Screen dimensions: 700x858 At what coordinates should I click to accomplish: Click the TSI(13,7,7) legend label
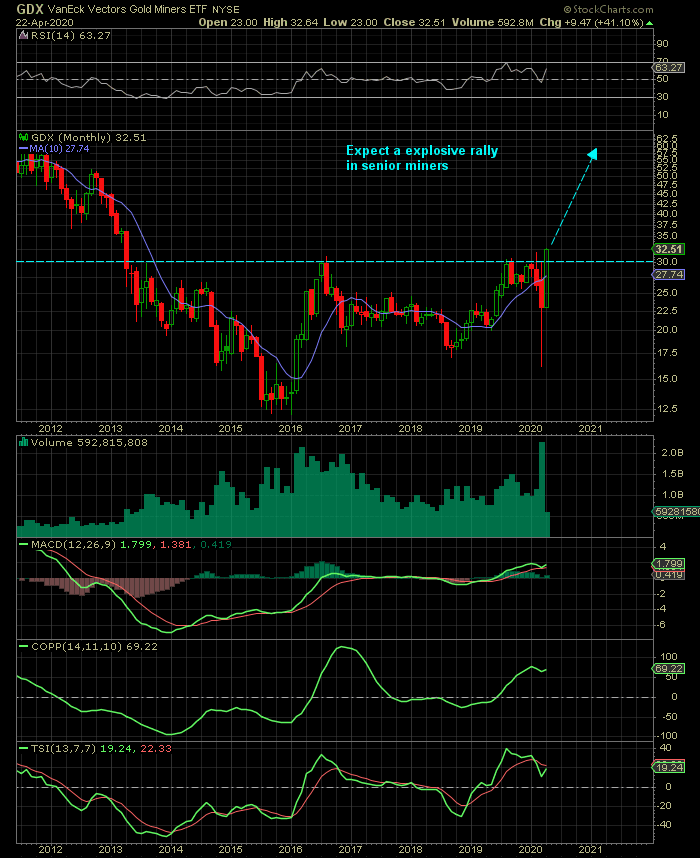click(x=63, y=748)
